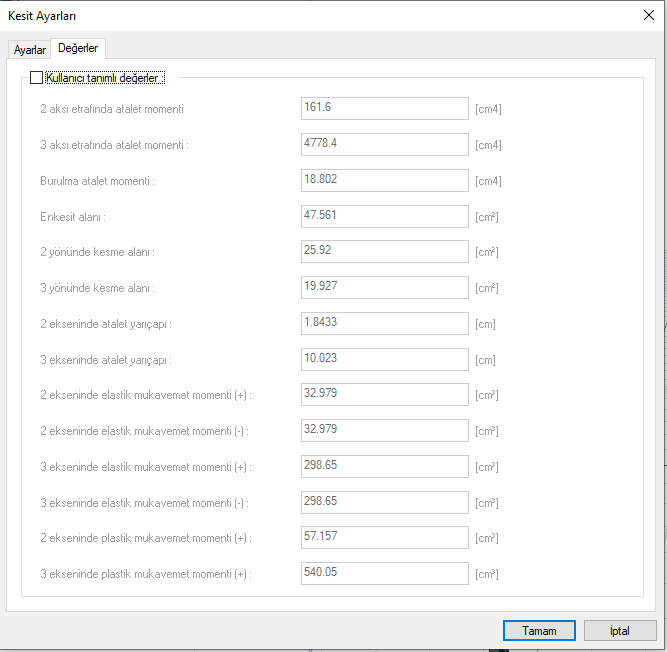The width and height of the screenshot is (667, 652).
Task: Click the 3 aksı atalet momenti field
Action: 384,144
